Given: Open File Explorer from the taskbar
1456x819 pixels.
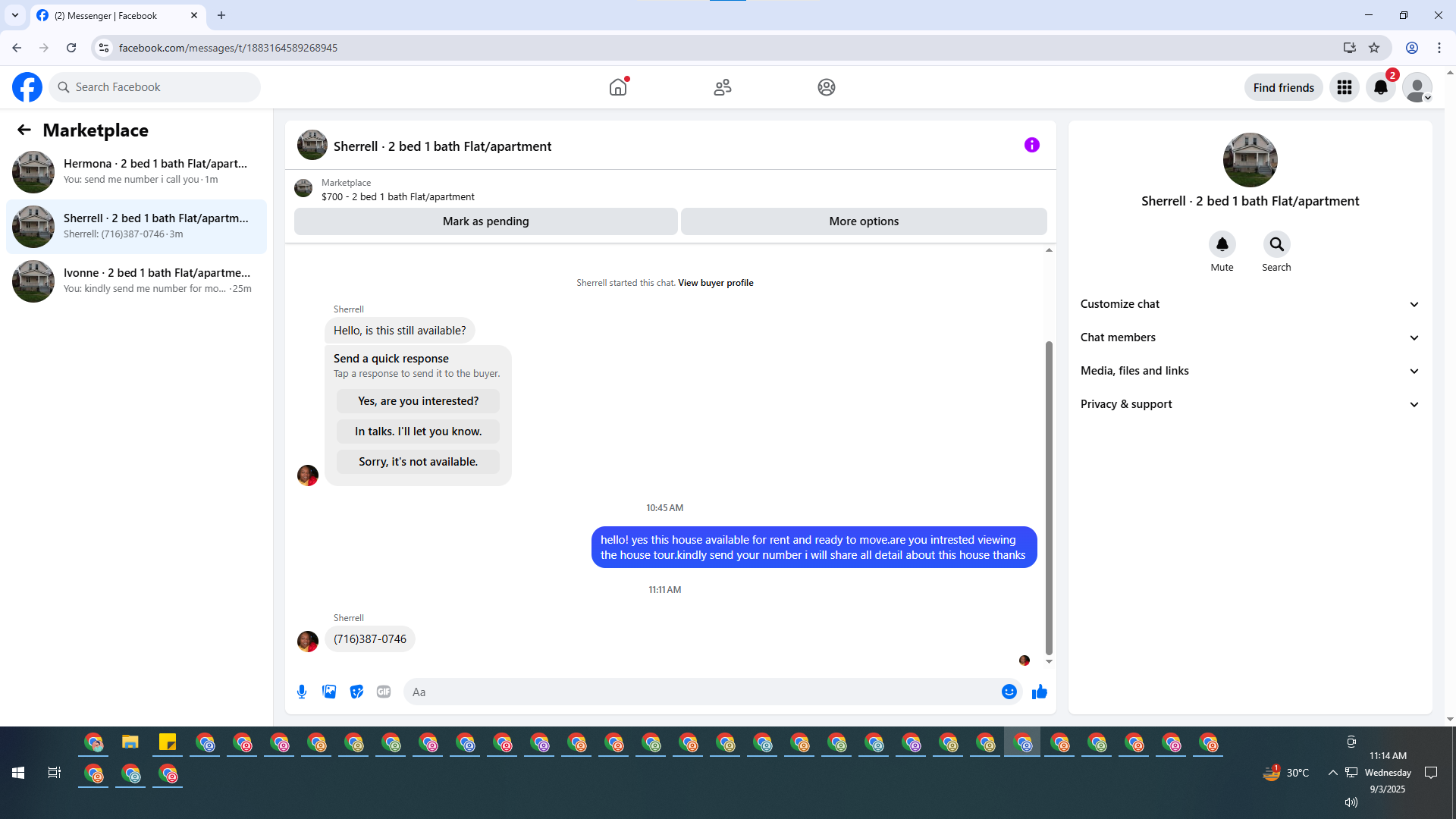Looking at the screenshot, I should pos(130,742).
